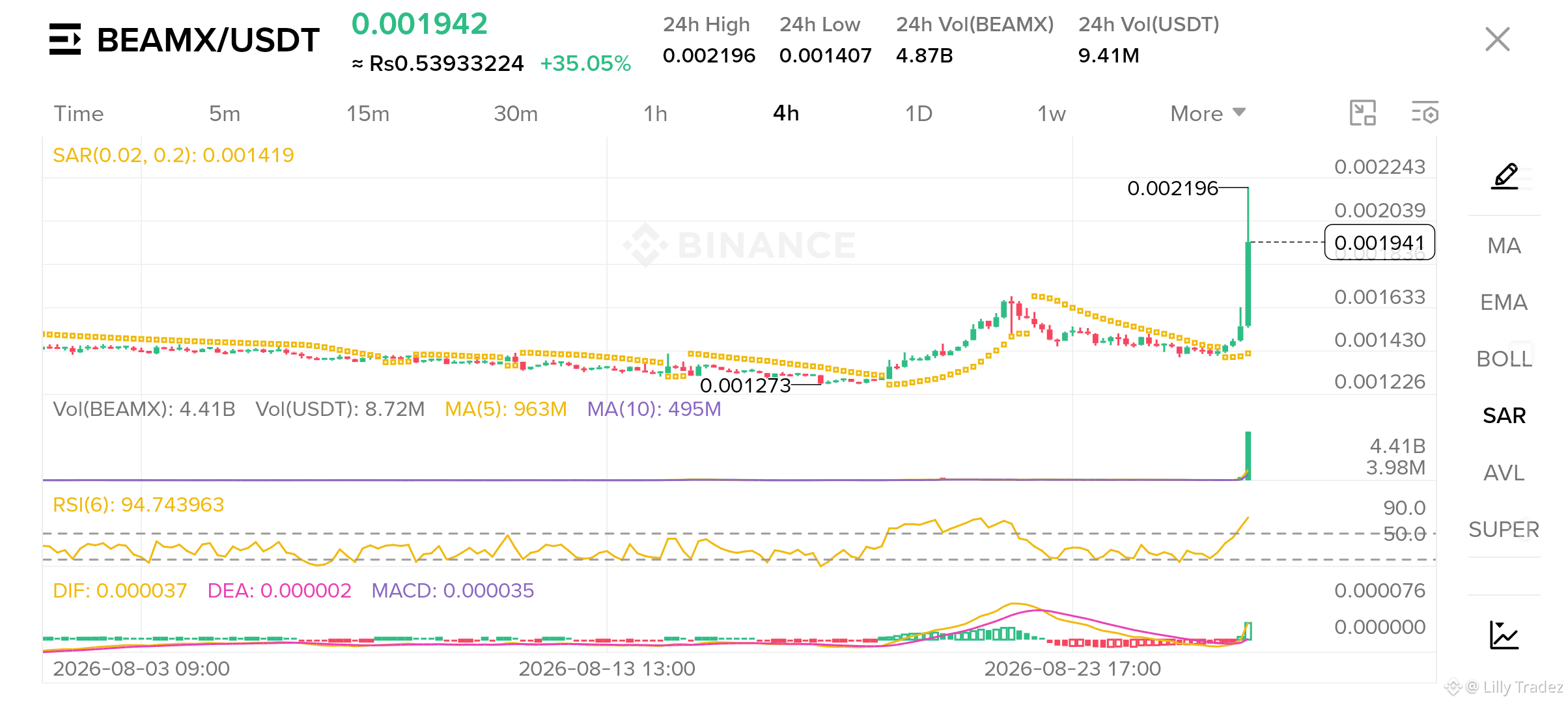Click the 0.001633 price axis label
The height and width of the screenshot is (703, 1568).
(x=1380, y=297)
